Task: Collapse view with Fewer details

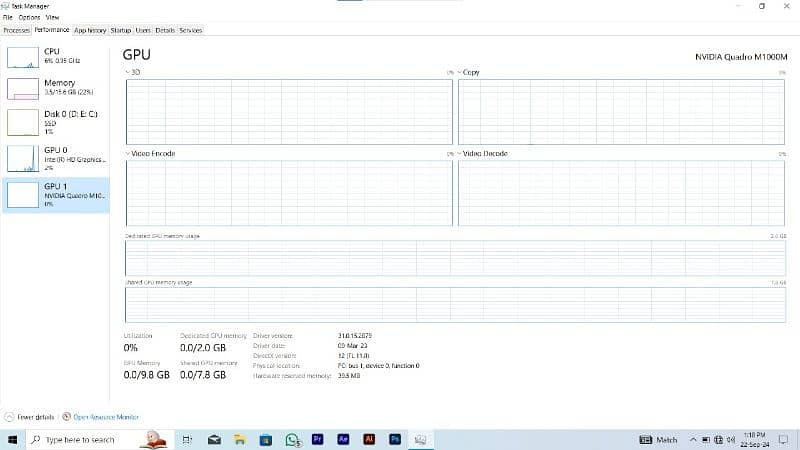Action: click(31, 416)
